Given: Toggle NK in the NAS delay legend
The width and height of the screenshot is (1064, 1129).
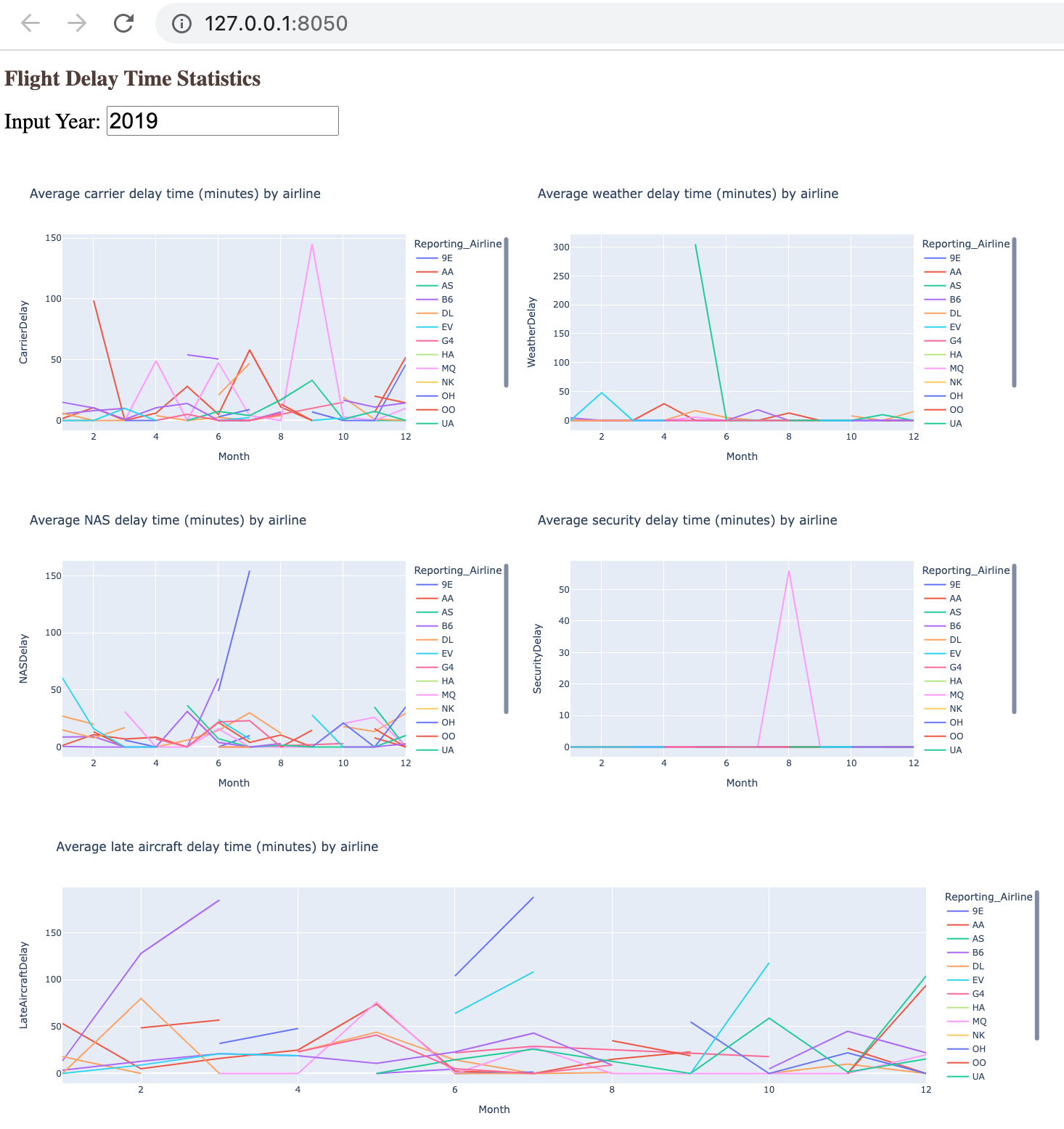Looking at the screenshot, I should click(x=446, y=708).
